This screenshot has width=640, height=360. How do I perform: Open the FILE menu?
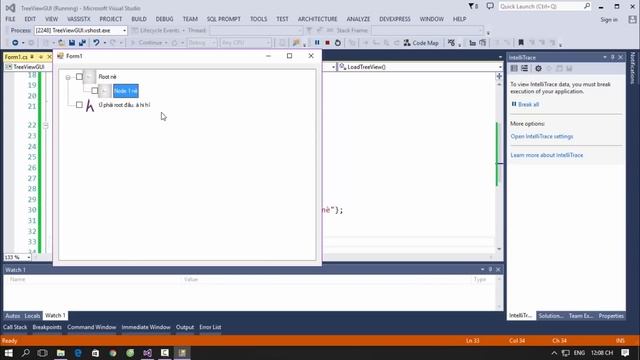[10, 19]
